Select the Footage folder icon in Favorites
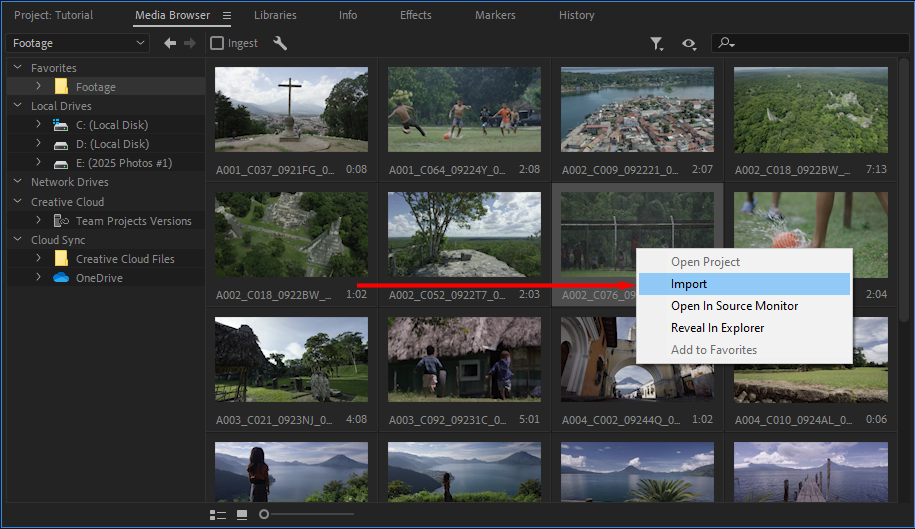The width and height of the screenshot is (915, 529). (x=61, y=87)
